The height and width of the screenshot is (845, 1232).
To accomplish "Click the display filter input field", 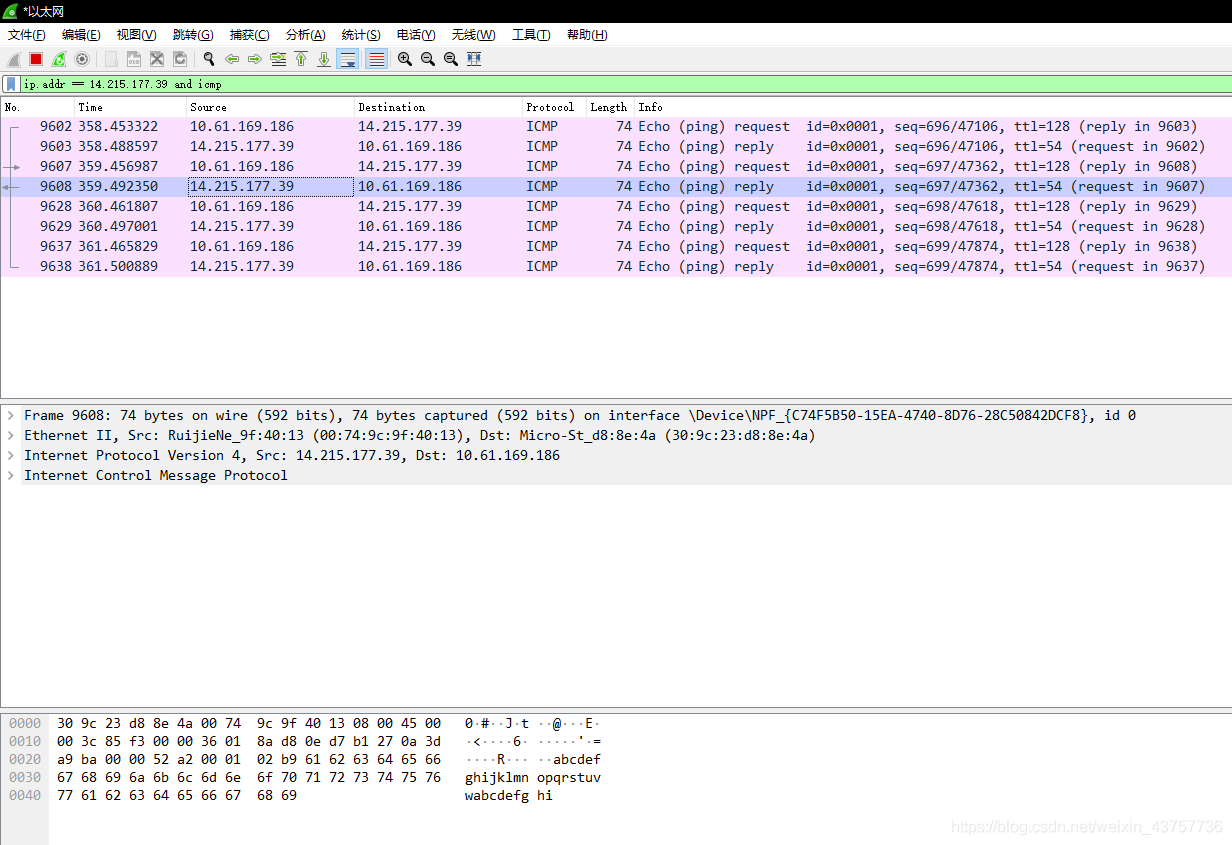I will 625,84.
